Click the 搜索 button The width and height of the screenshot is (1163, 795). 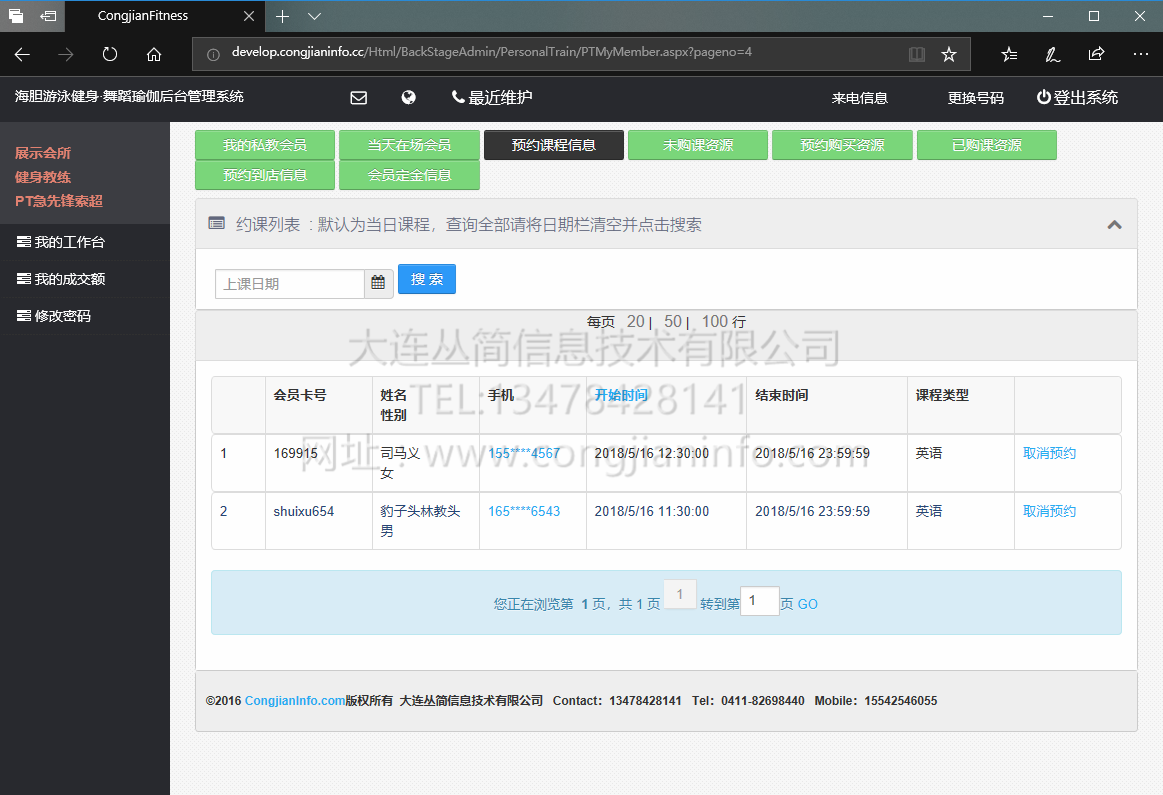point(426,279)
